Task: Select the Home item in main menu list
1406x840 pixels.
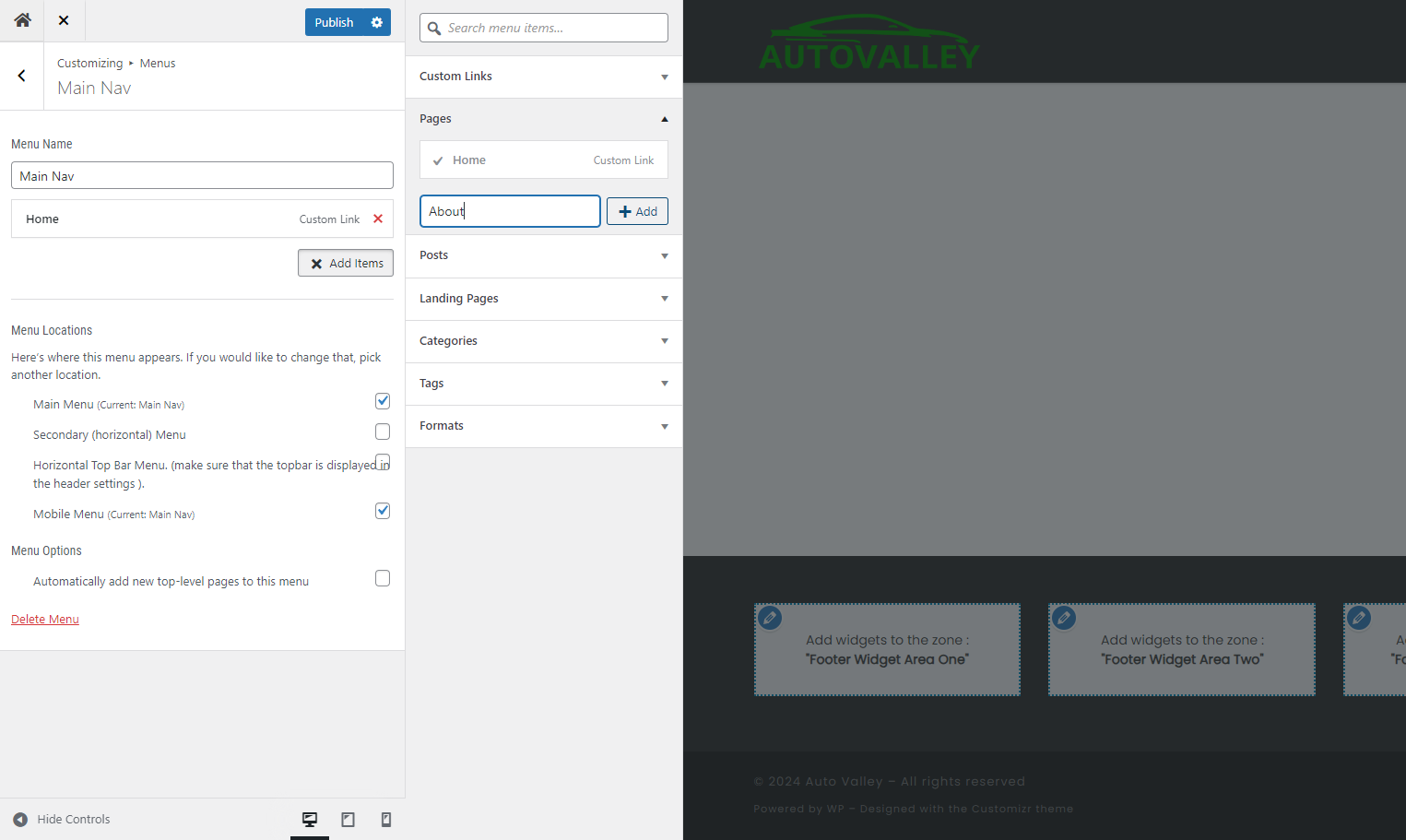Action: coord(202,219)
